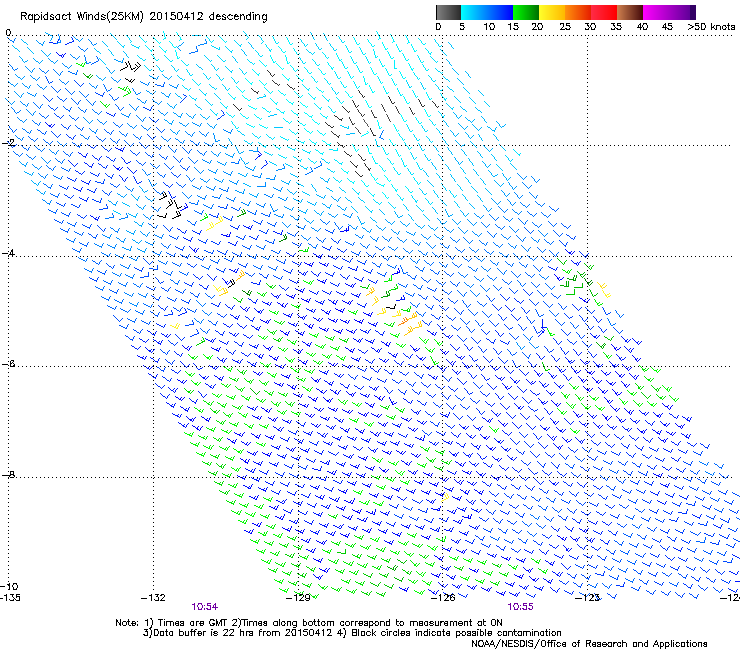
Task: Click the '-4' latitude label
Action: [x=8, y=253]
